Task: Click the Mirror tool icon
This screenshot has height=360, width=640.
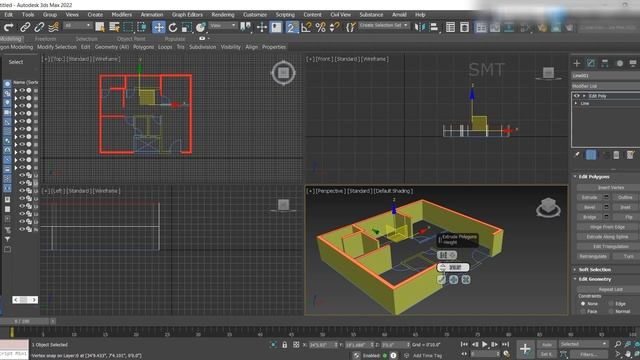Action: pyautogui.click(x=420, y=27)
